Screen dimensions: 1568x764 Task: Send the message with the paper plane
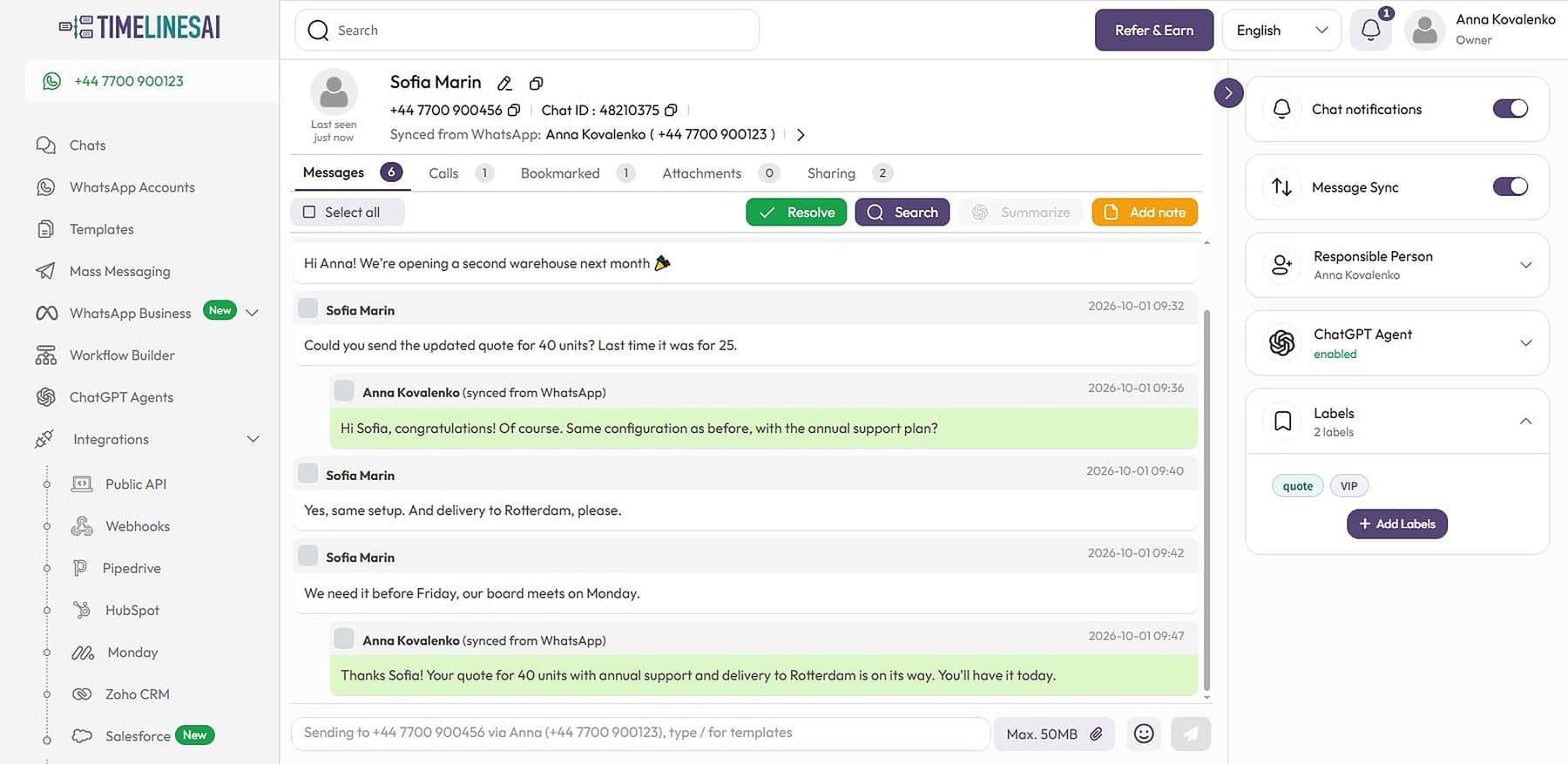1191,734
